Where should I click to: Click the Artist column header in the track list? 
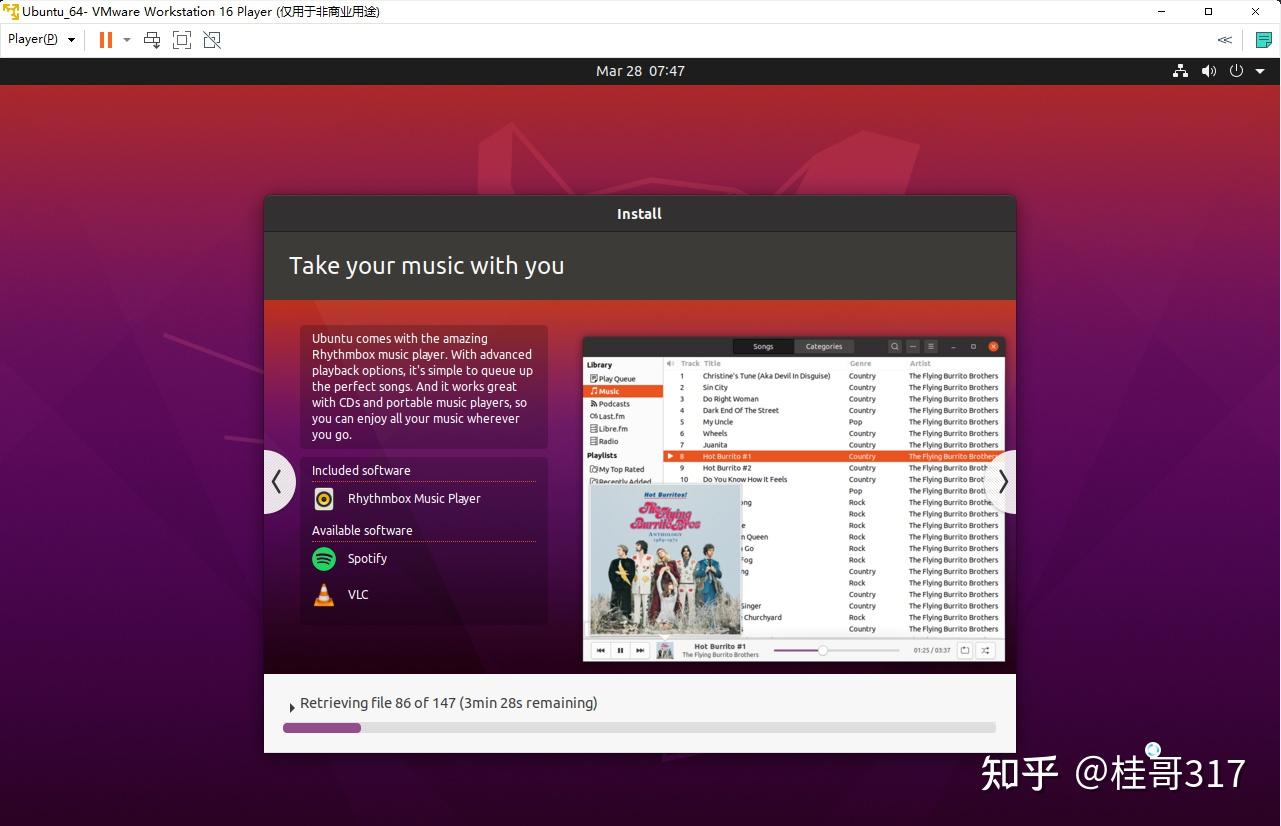pos(920,364)
